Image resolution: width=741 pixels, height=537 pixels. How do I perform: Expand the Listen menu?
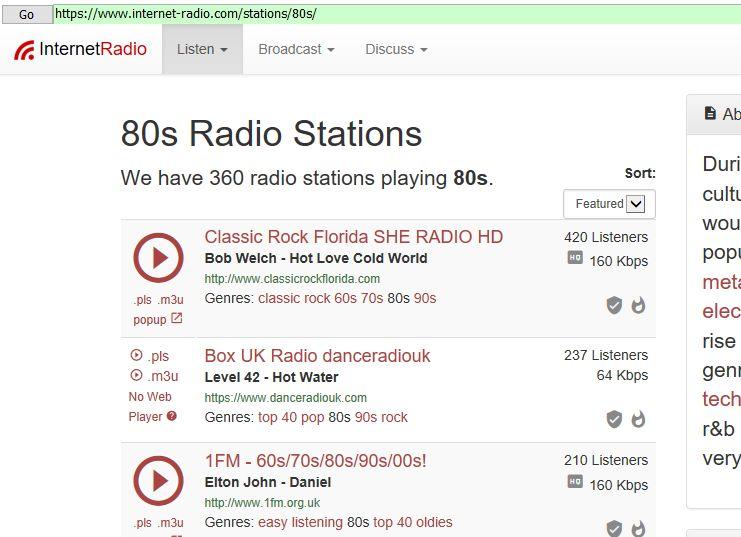tap(202, 49)
